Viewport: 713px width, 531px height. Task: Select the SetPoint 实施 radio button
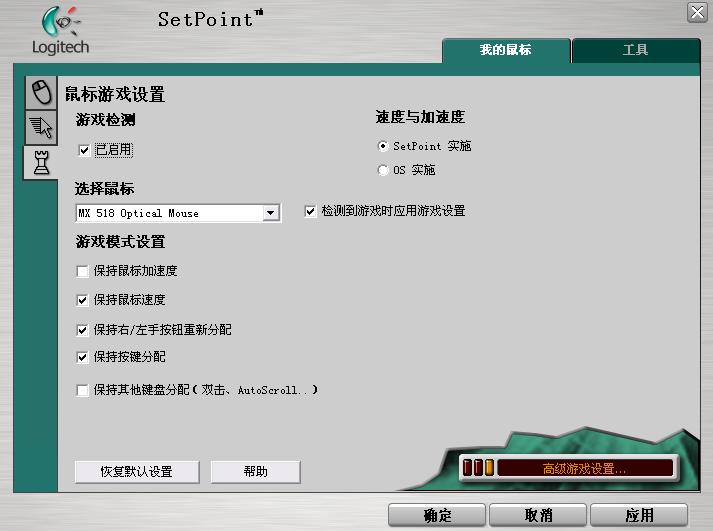383,146
